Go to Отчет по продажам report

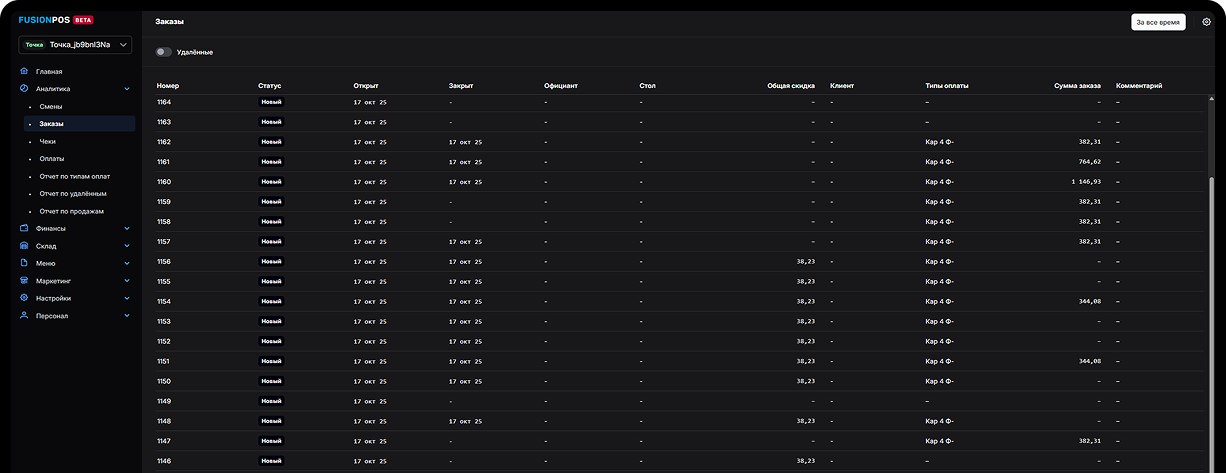[x=71, y=211]
